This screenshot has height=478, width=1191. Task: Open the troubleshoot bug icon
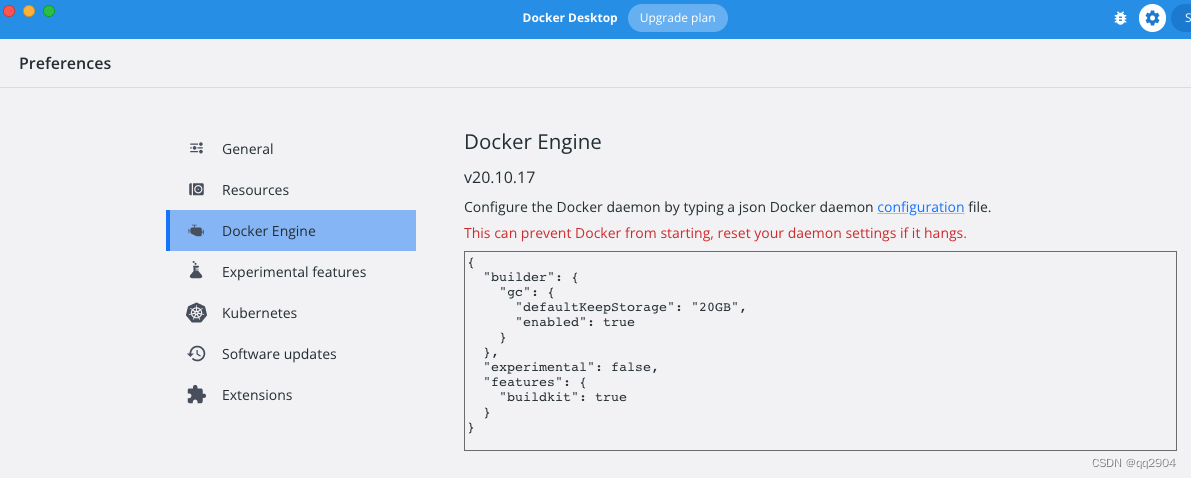(1120, 18)
